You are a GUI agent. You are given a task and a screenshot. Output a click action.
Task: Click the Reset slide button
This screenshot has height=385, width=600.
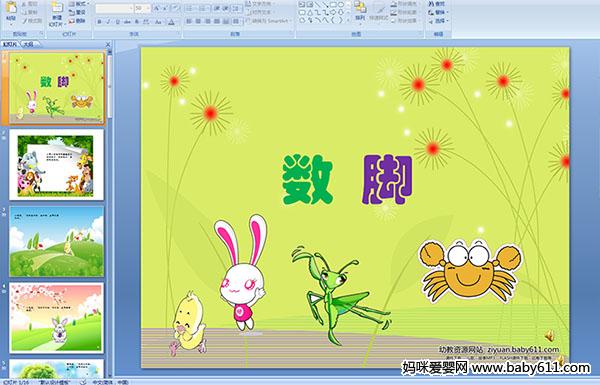click(x=78, y=12)
